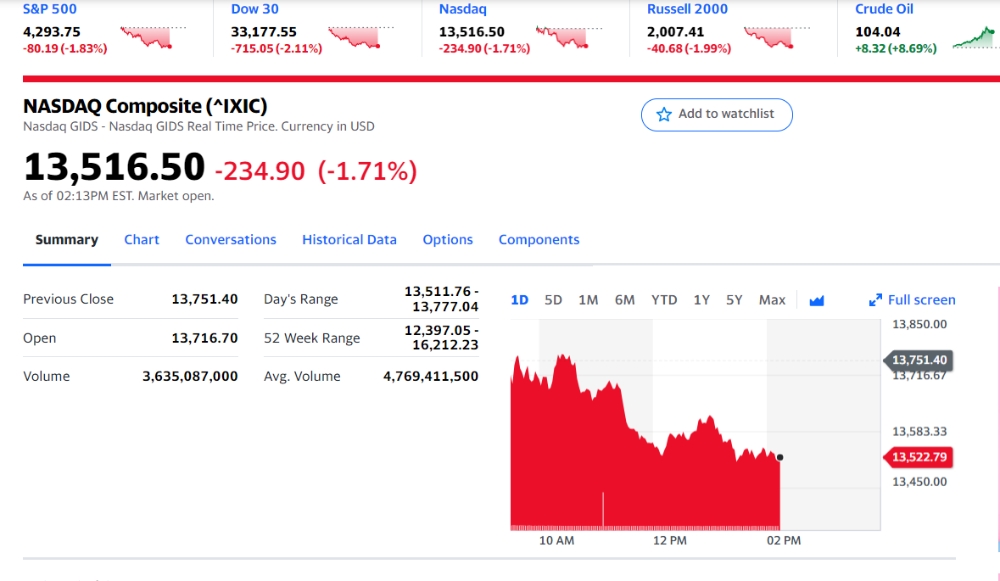
Task: Click the star icon beside Add to watchlist
Action: pos(664,114)
